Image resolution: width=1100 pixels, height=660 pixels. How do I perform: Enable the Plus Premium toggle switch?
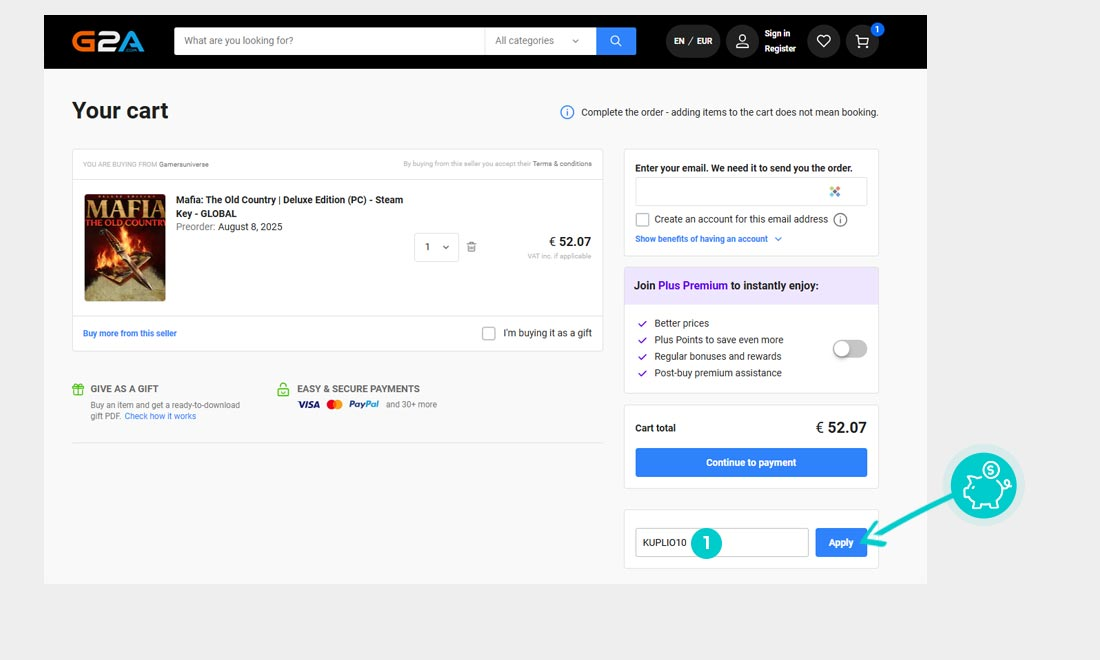(850, 348)
